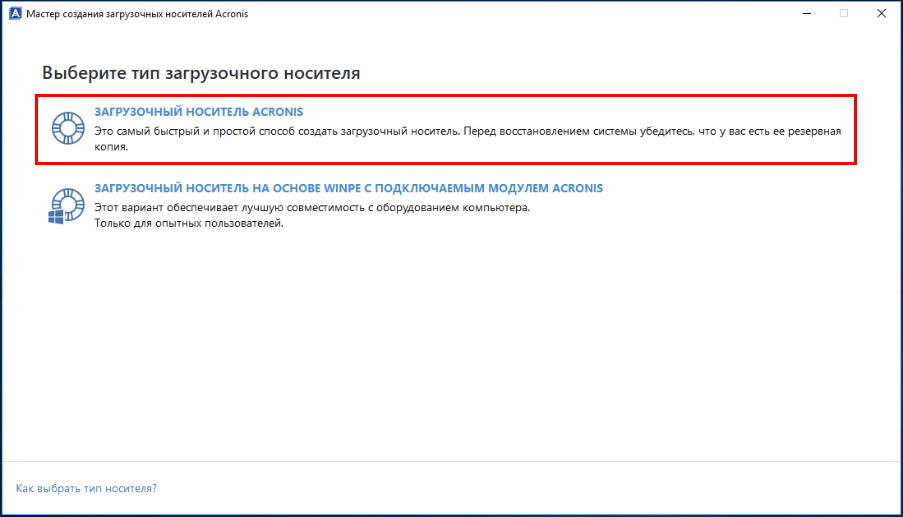903x517 pixels.
Task: Choose the WinPE-based media heading link
Action: pos(348,188)
